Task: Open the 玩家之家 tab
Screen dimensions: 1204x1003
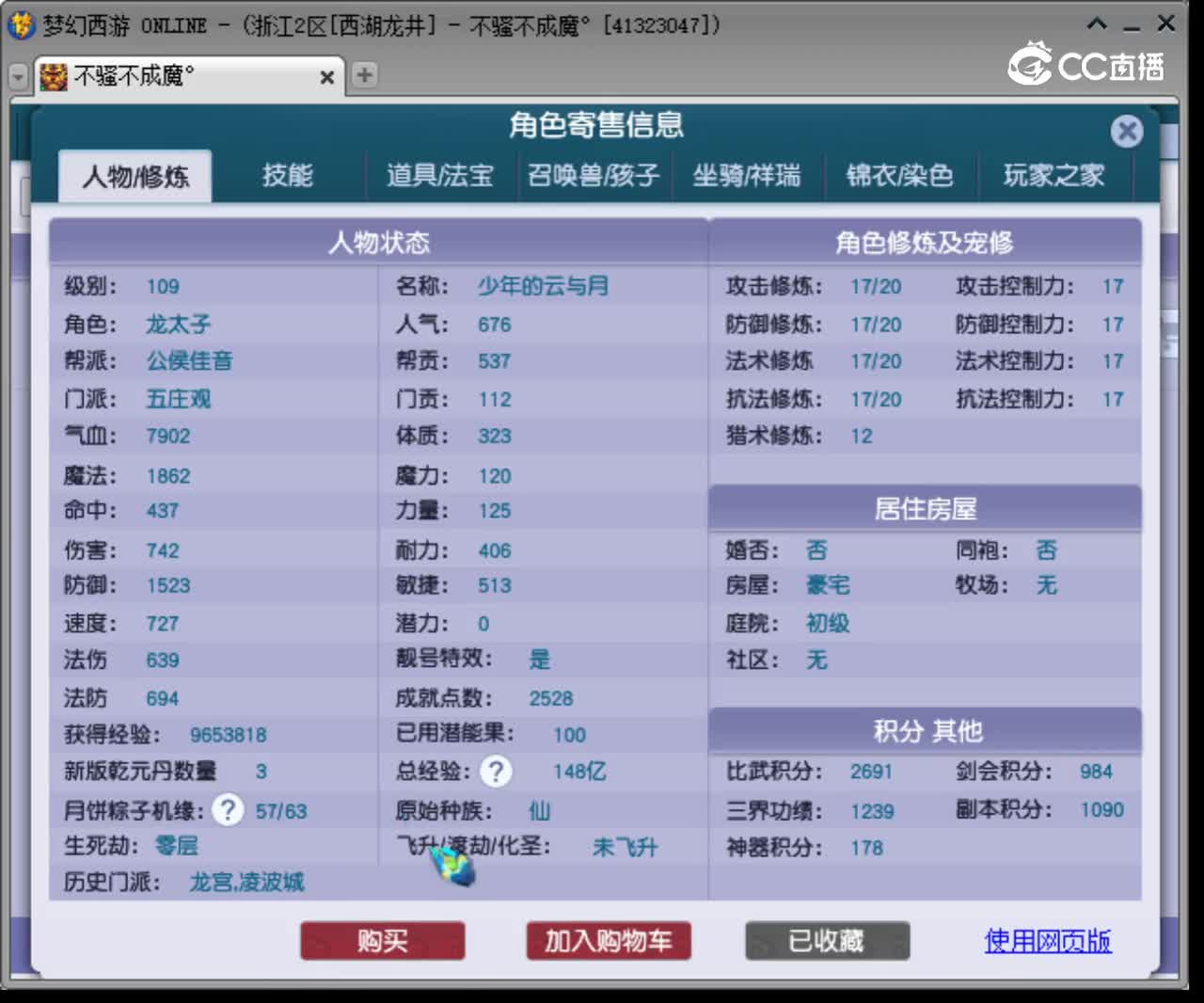Action: (x=1053, y=175)
